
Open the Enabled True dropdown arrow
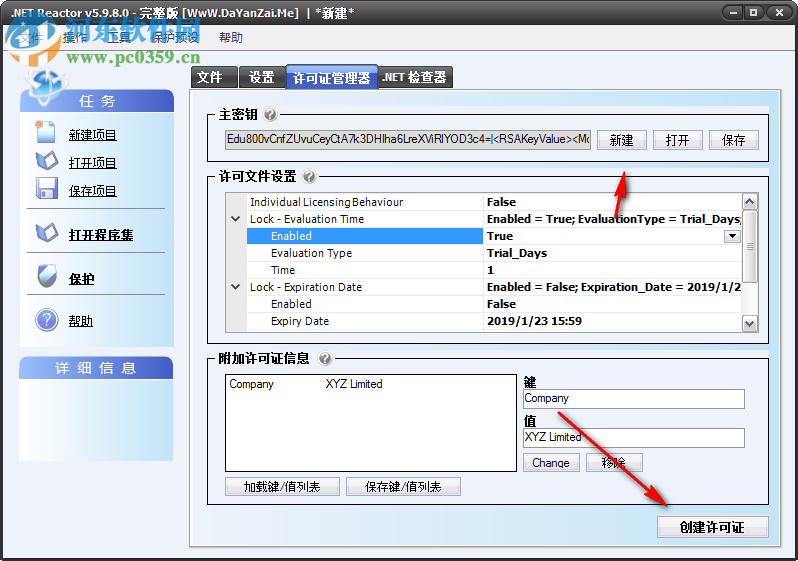tap(732, 236)
